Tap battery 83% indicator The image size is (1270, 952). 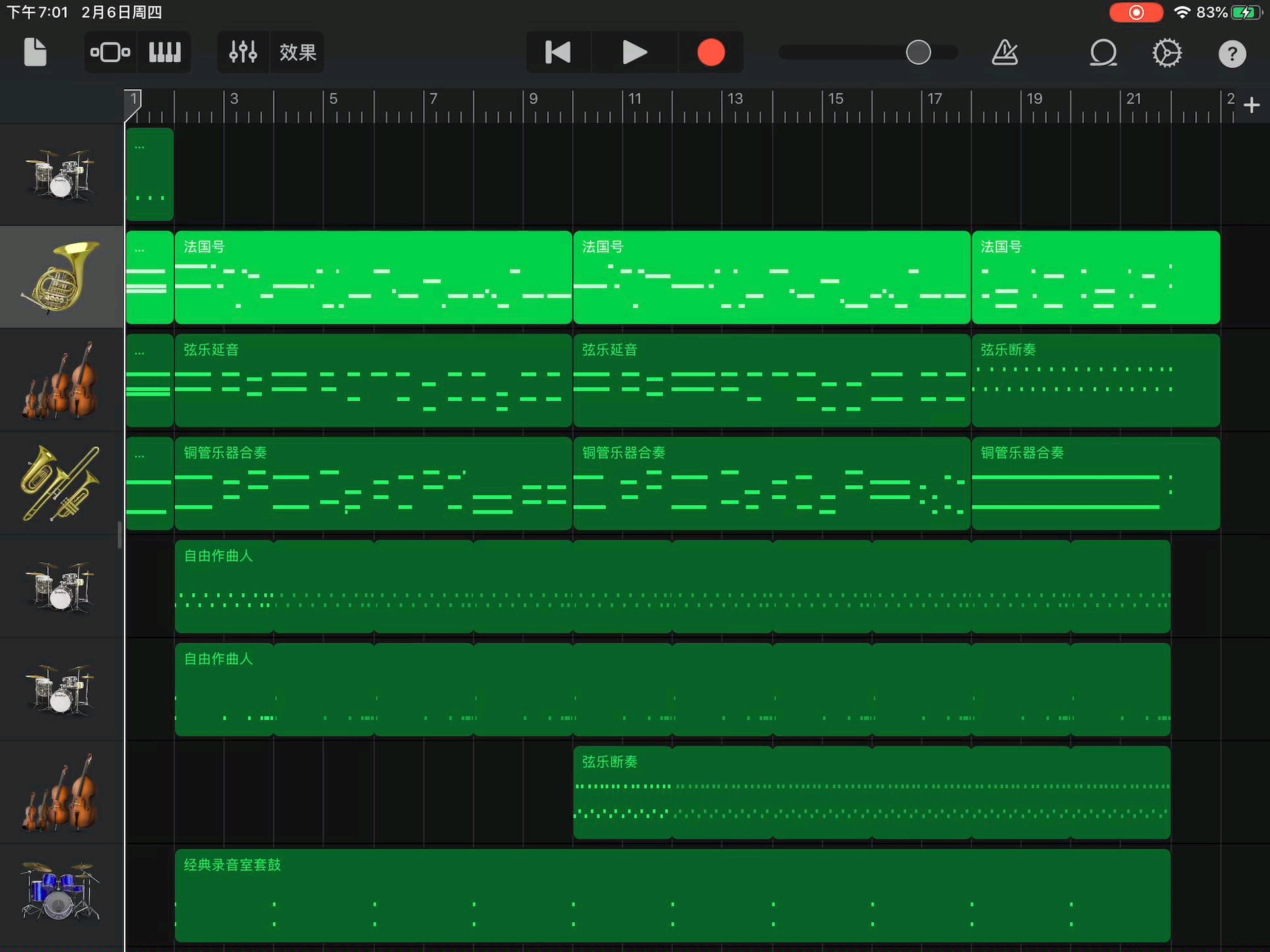[x=1229, y=12]
